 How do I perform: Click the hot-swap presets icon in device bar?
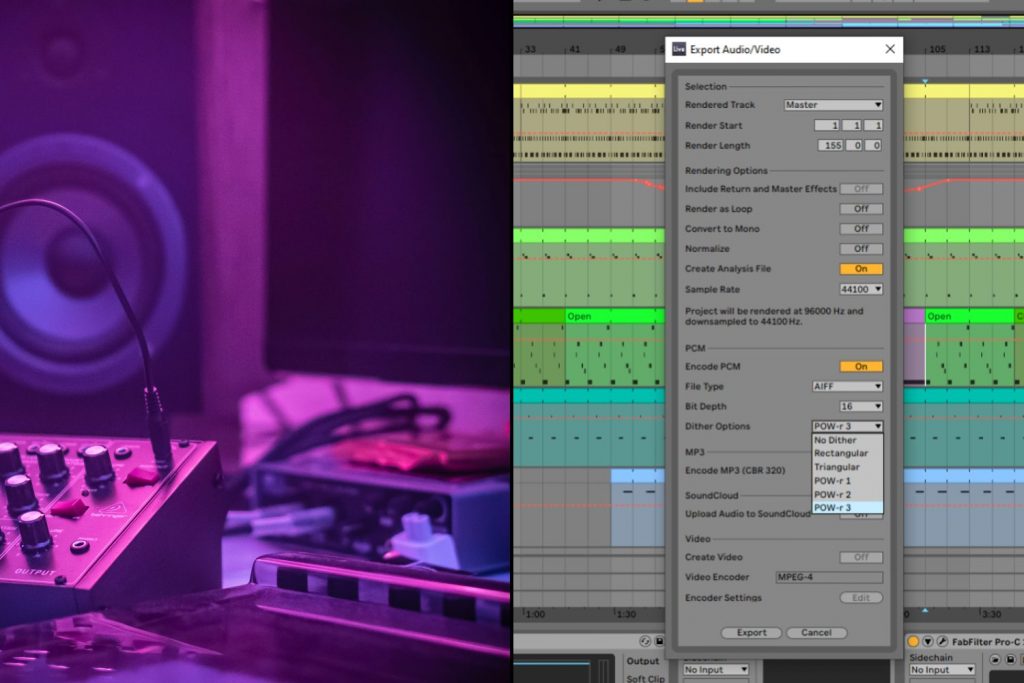tap(645, 641)
